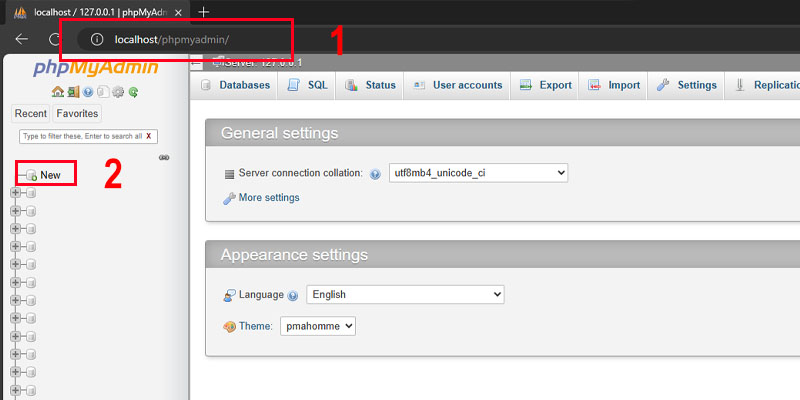Open the Export tab
Image resolution: width=800 pixels, height=400 pixels.
point(545,85)
